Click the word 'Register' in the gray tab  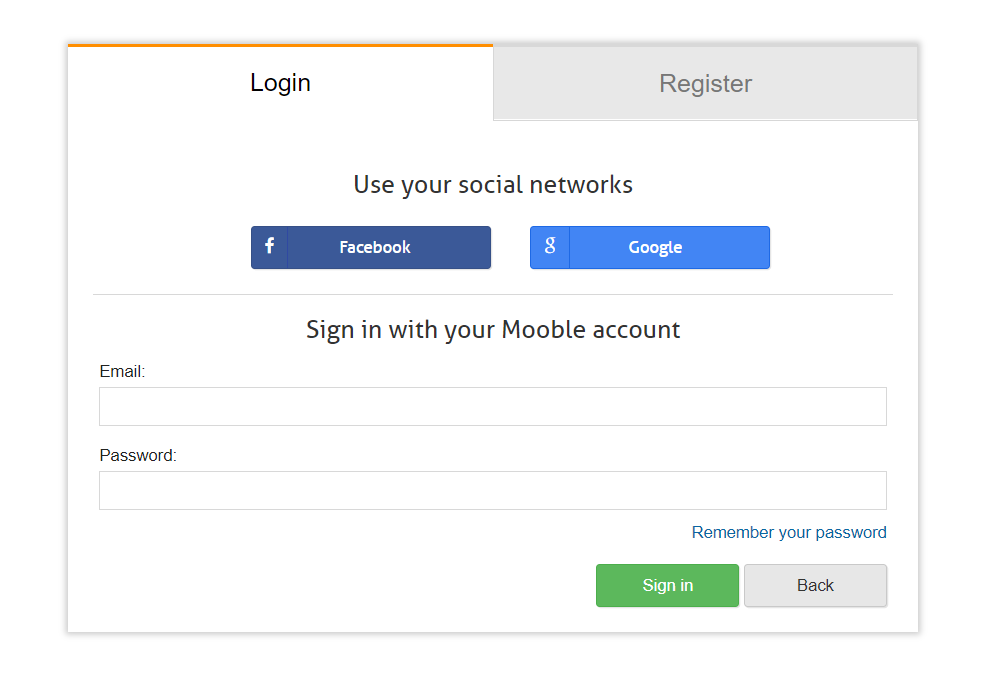tap(705, 84)
